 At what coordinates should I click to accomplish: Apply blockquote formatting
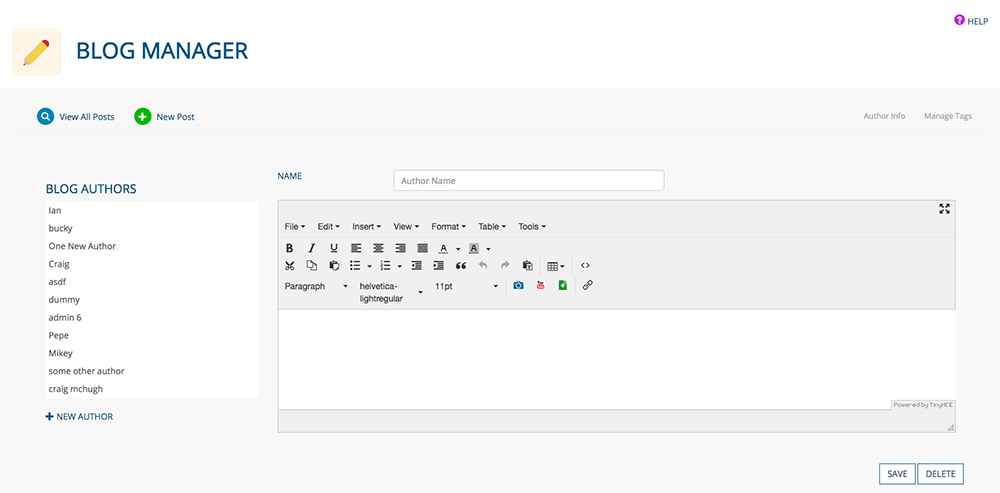tap(460, 265)
